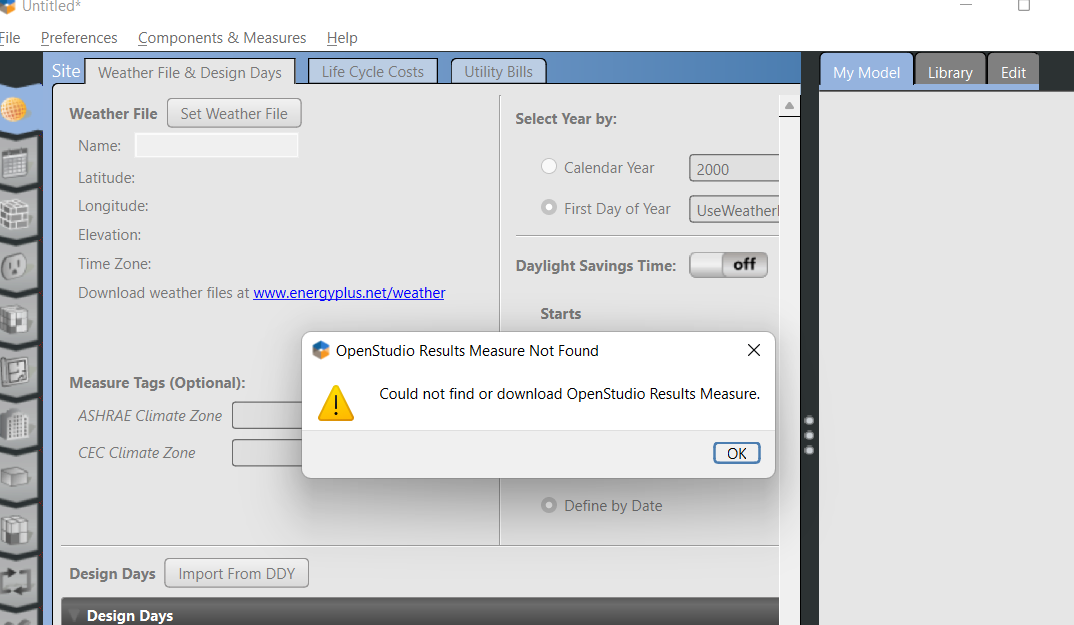This screenshot has height=625, width=1074.
Task: Dismiss the Measure Not Found dialog with OK
Action: click(736, 452)
